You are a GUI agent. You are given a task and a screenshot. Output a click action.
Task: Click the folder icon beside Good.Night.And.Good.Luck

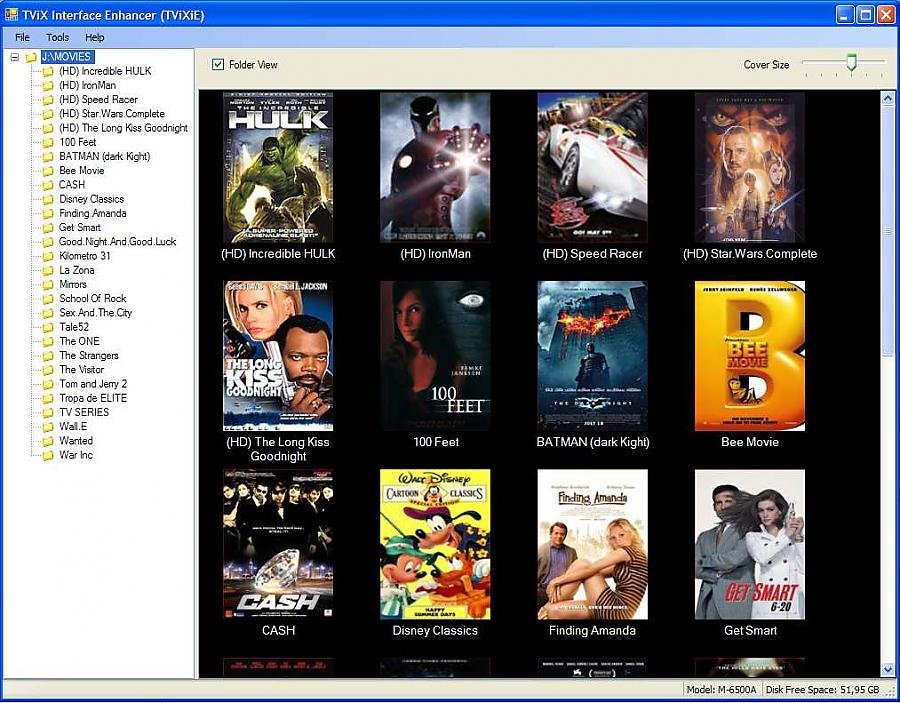48,242
